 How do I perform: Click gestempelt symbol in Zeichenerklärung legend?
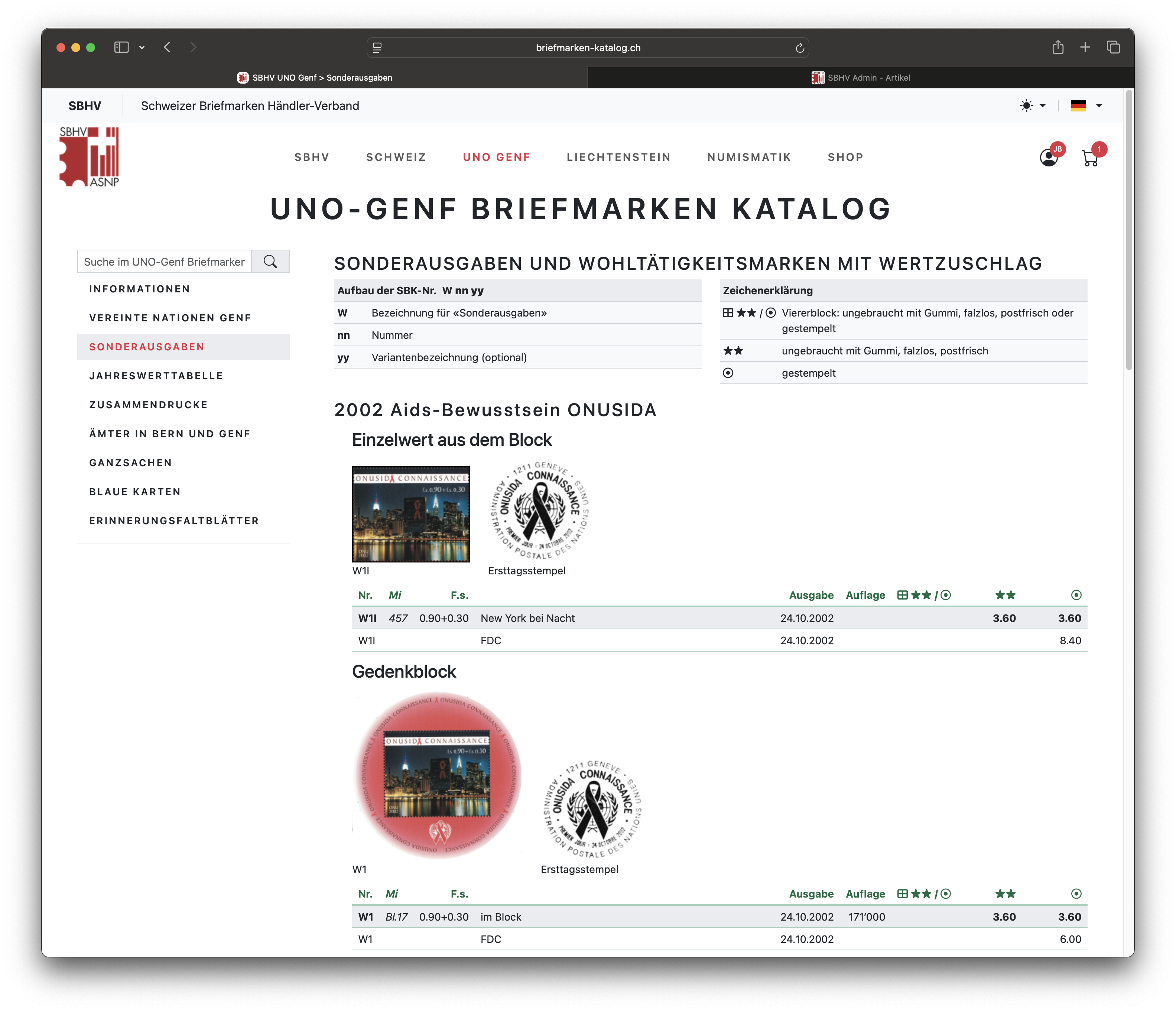[x=728, y=373]
